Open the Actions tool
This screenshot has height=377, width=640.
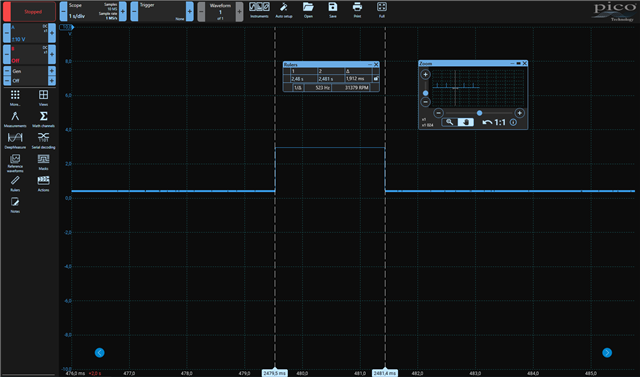(43, 183)
